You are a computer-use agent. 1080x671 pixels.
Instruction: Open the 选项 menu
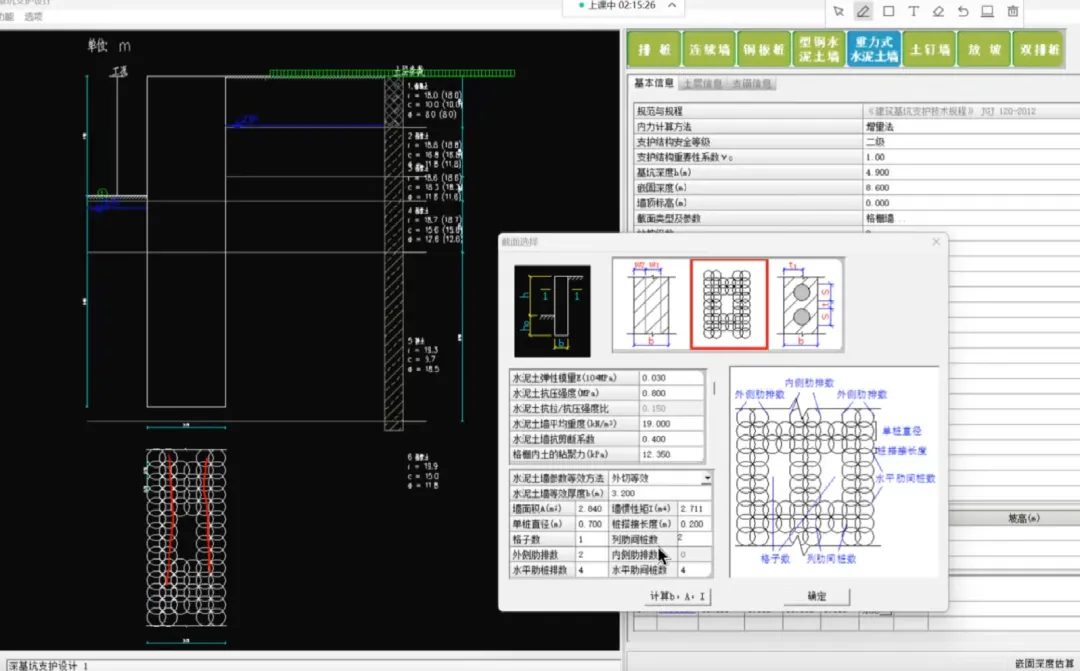pyautogui.click(x=33, y=17)
